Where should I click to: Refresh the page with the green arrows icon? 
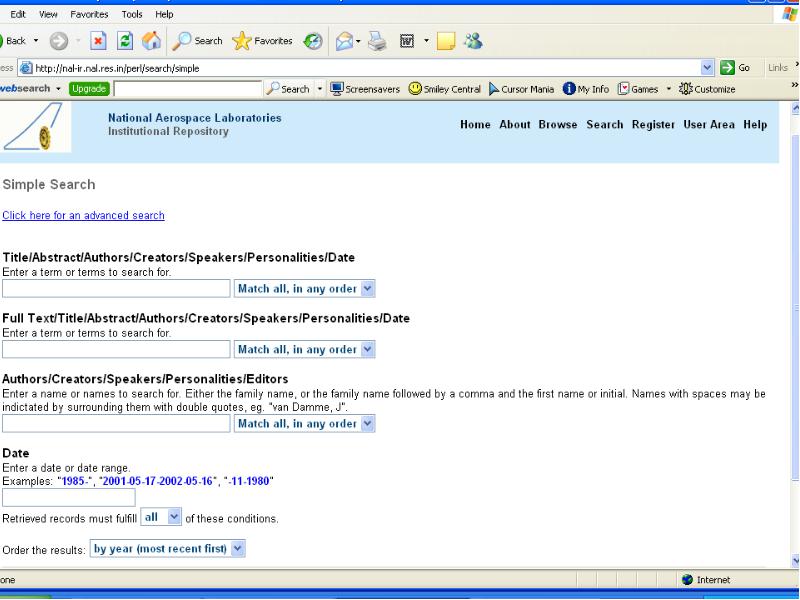point(125,41)
